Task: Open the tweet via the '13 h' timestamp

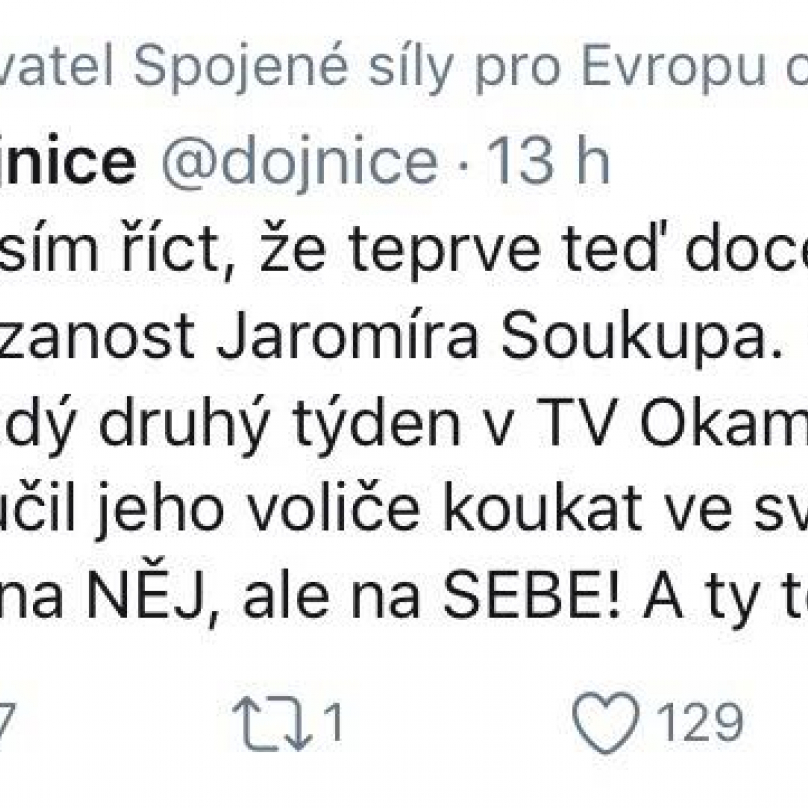Action: tap(548, 161)
